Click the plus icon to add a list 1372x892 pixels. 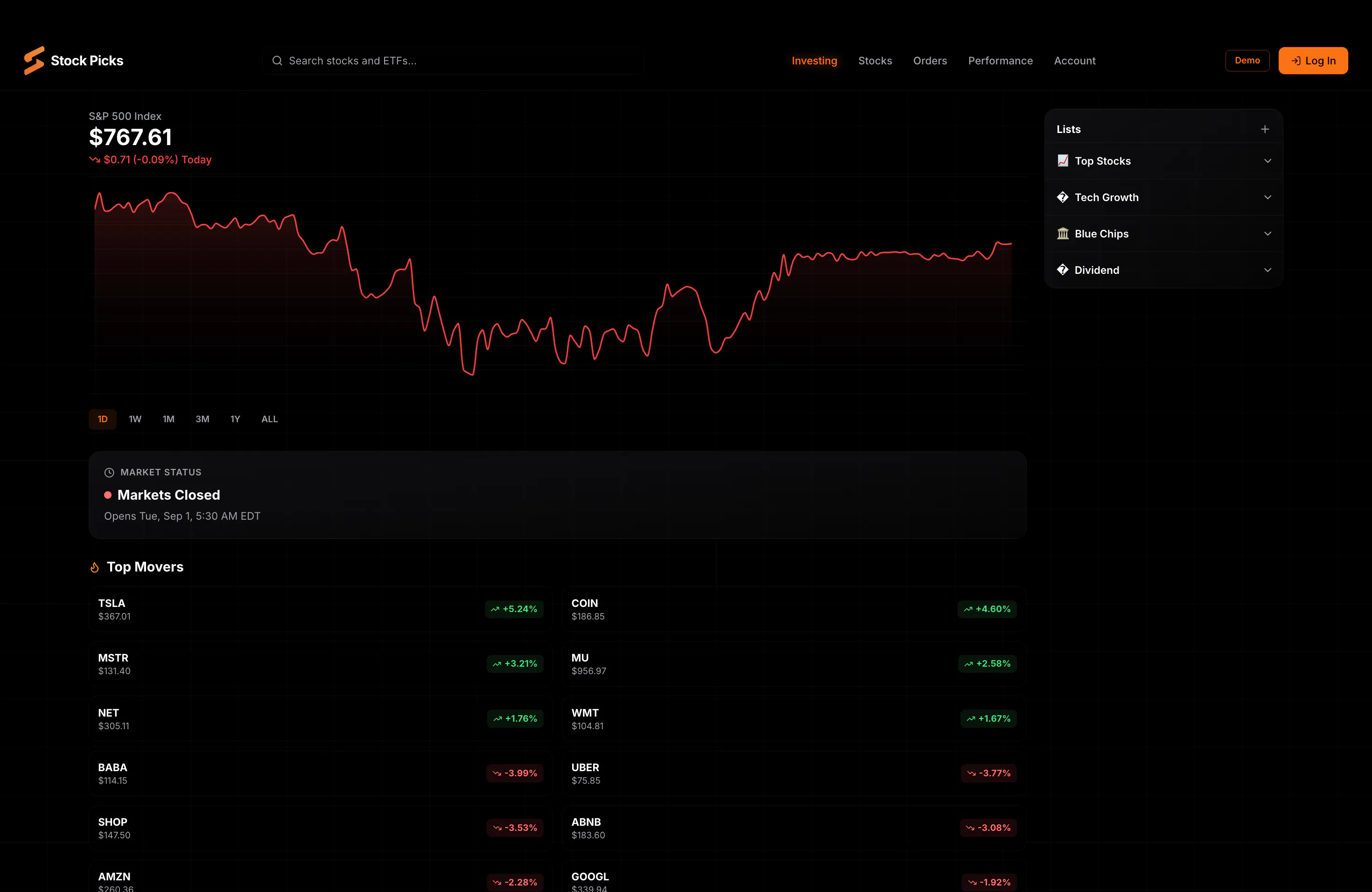(1265, 129)
